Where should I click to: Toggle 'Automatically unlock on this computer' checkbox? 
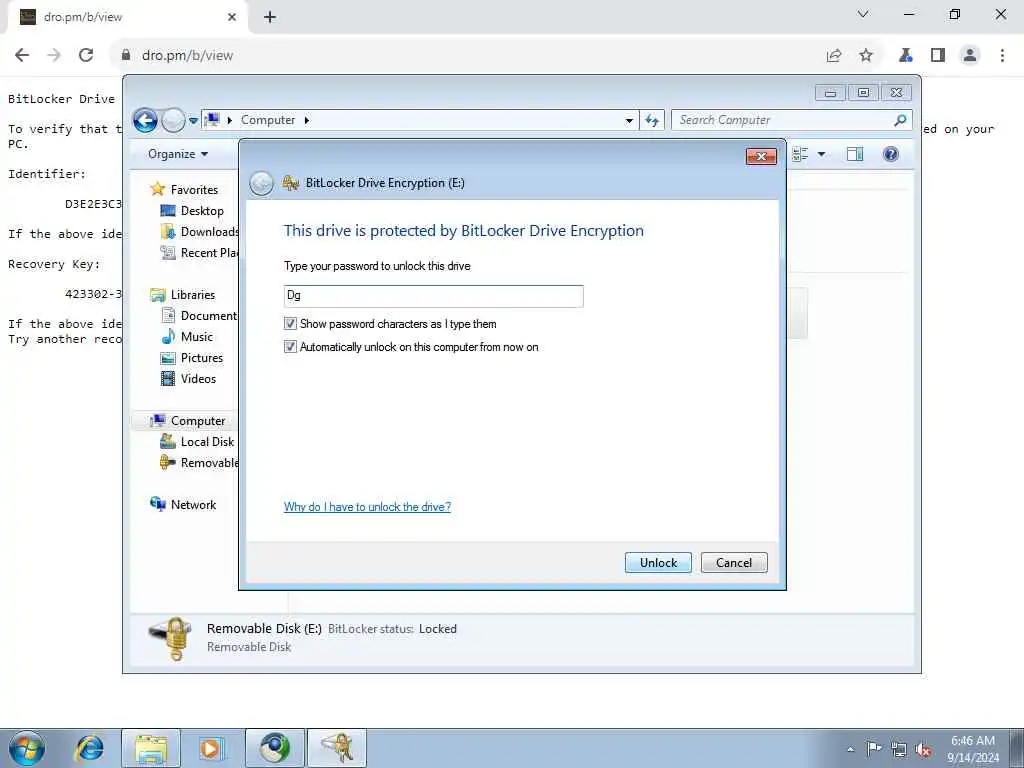[x=290, y=347]
